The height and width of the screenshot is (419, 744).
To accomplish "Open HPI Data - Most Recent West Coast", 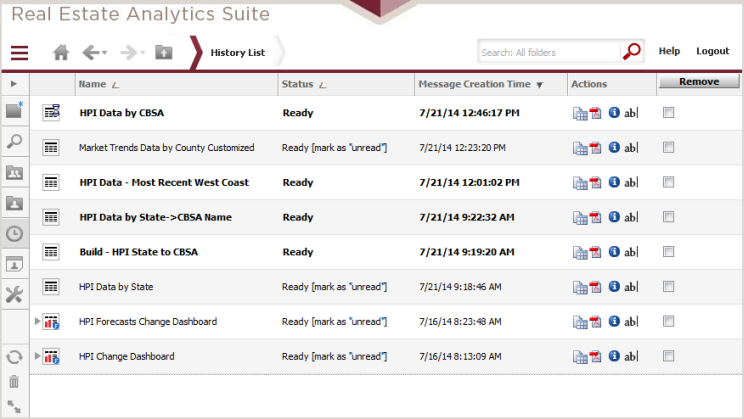I will point(164,182).
